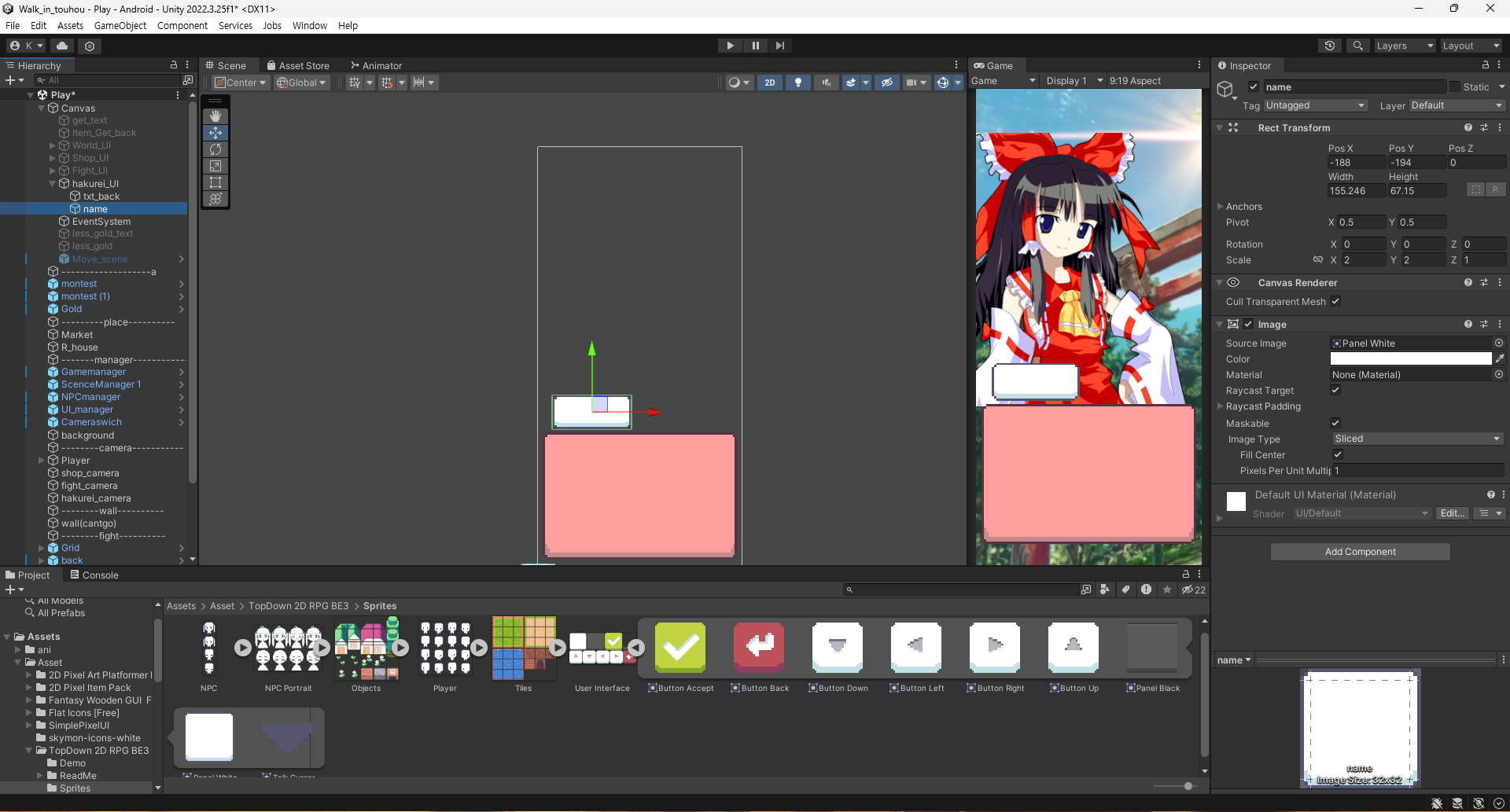Open the Image Color swatch picker

click(1411, 358)
